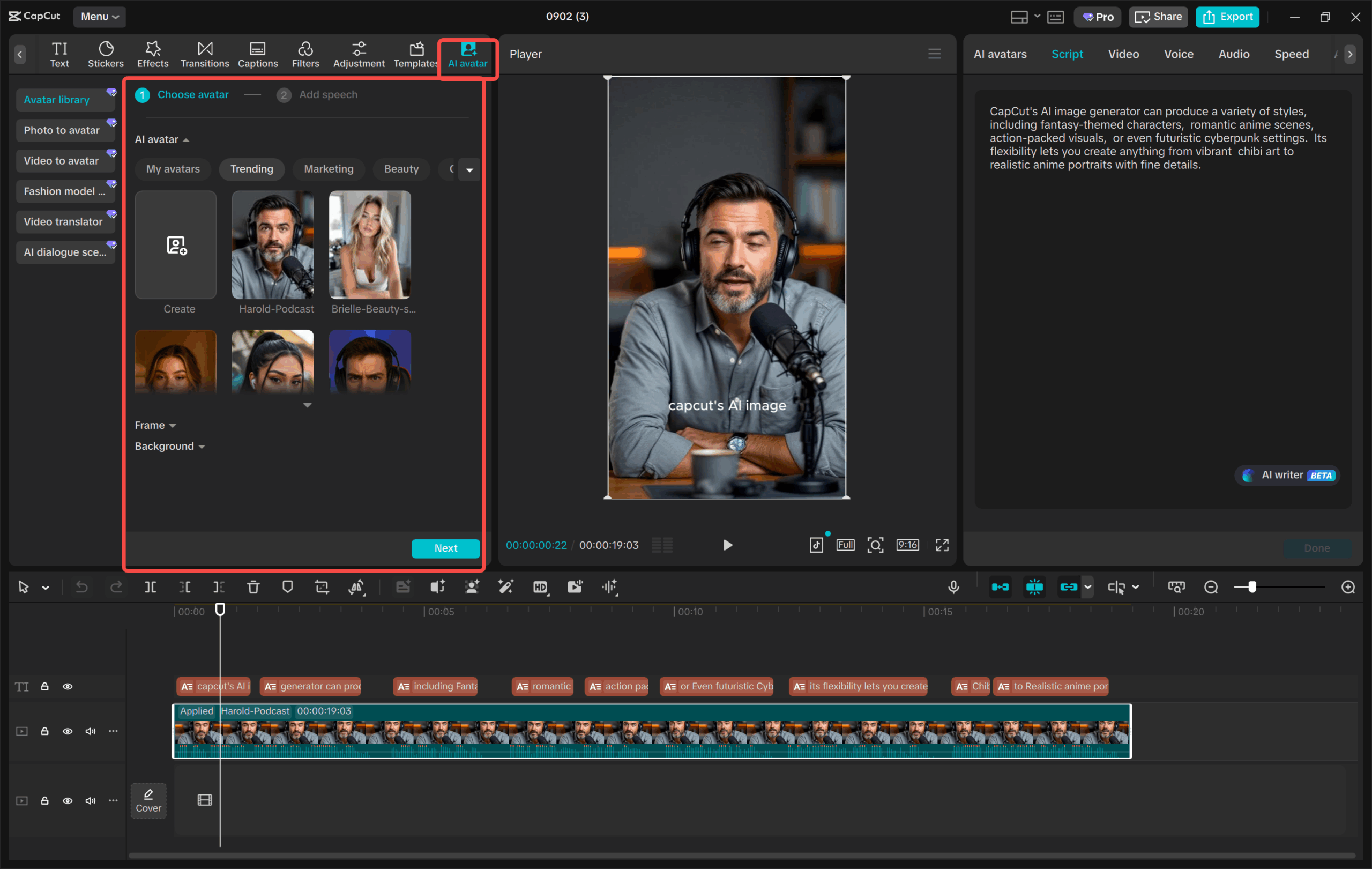
Task: Open the Menu dropdown
Action: 99,17
